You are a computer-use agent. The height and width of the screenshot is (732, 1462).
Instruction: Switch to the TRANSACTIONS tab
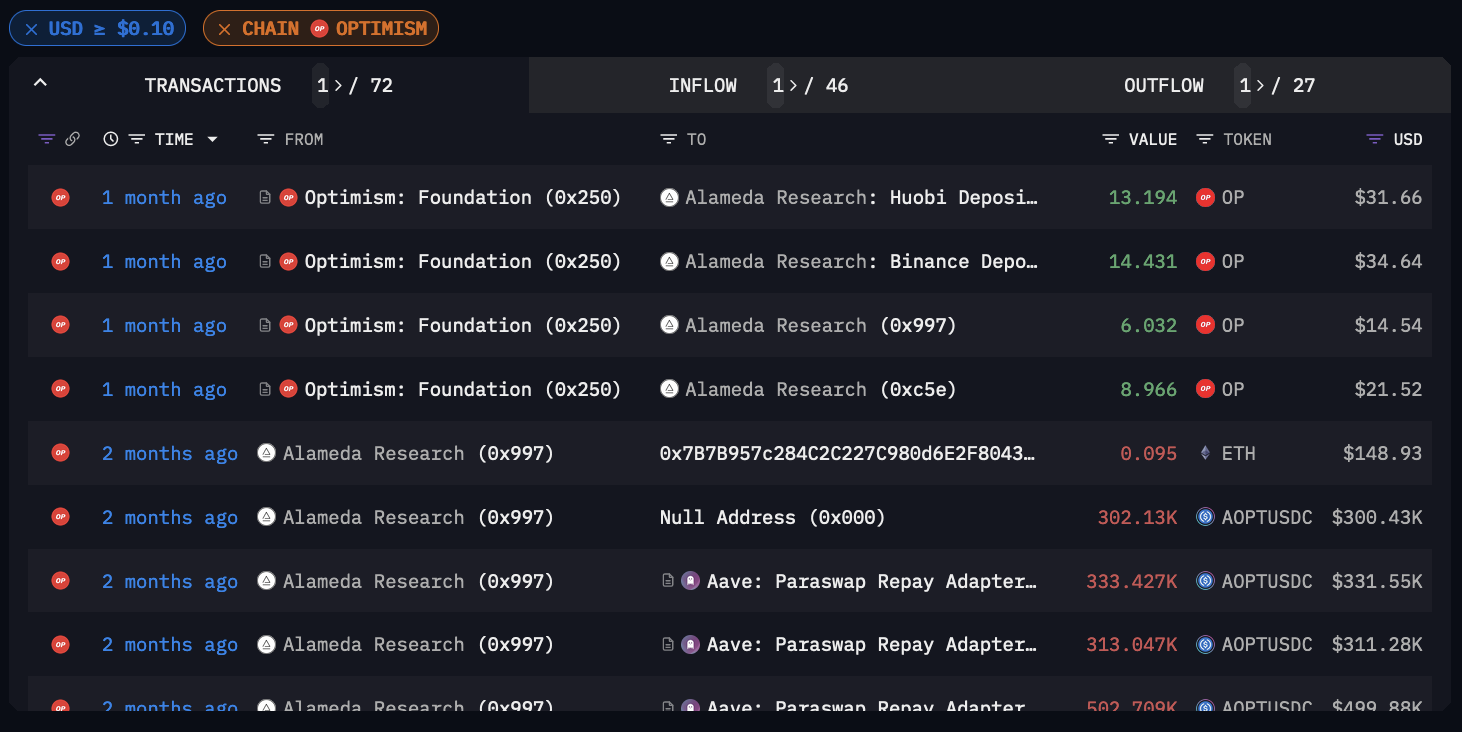pos(213,86)
